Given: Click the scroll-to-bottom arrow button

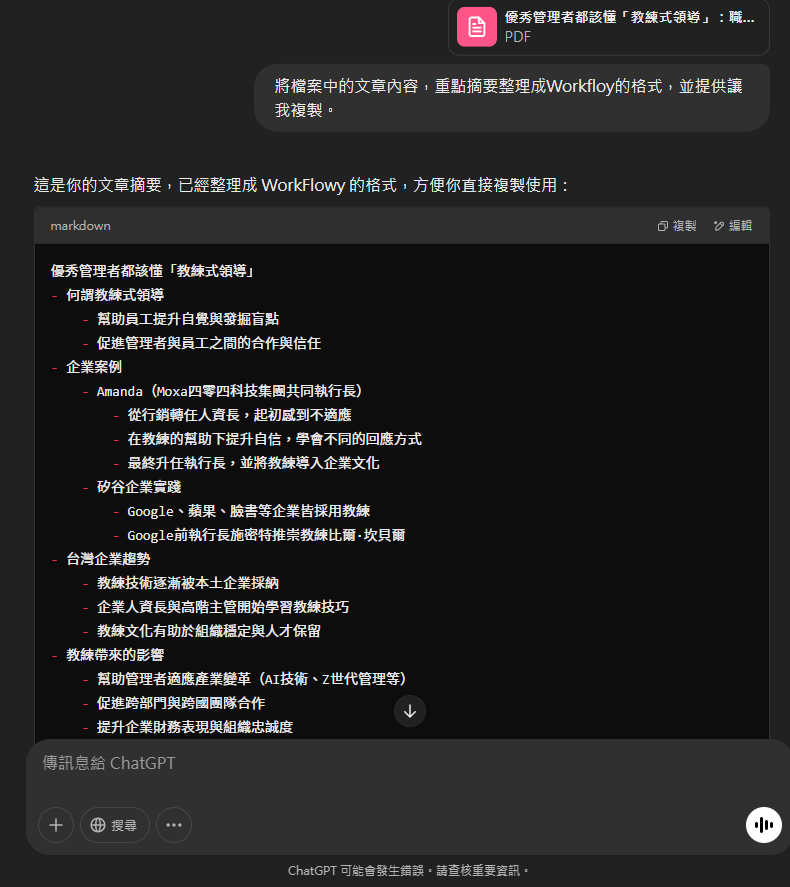Looking at the screenshot, I should pyautogui.click(x=410, y=711).
